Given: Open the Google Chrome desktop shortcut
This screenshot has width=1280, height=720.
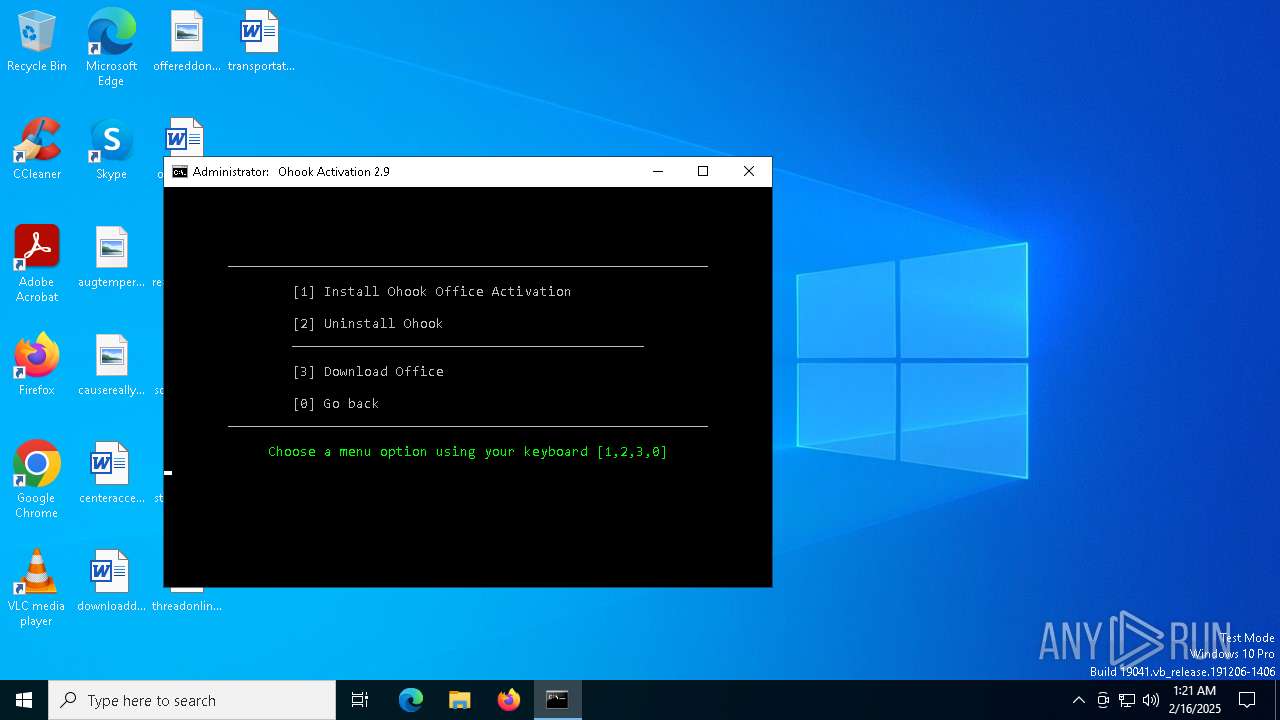Looking at the screenshot, I should click(x=37, y=480).
